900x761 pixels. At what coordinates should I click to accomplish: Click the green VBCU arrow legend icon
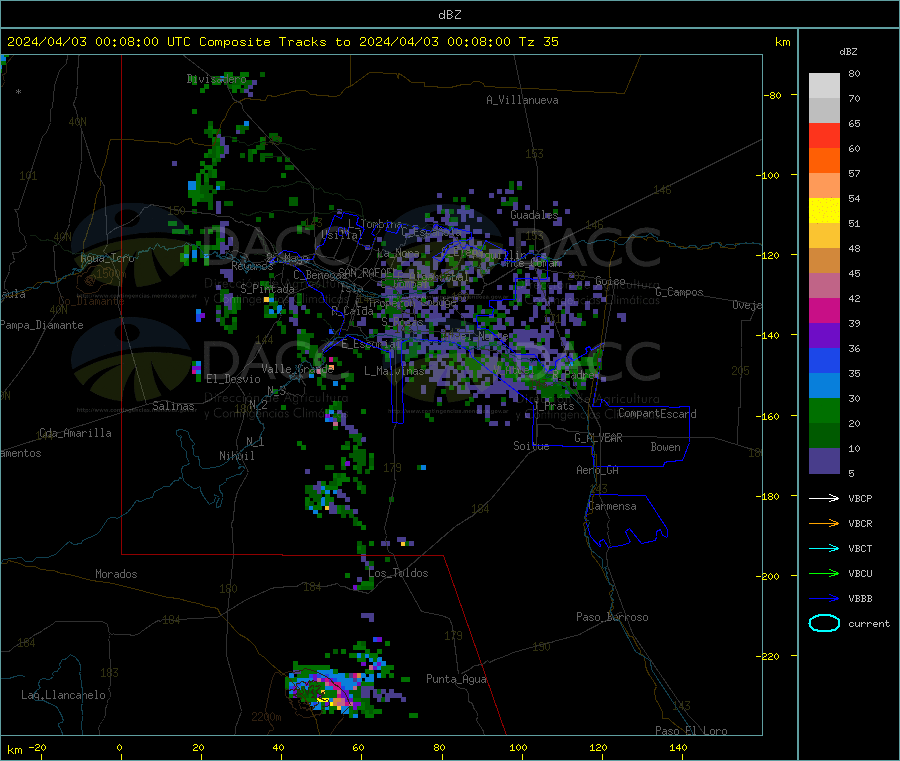[824, 573]
